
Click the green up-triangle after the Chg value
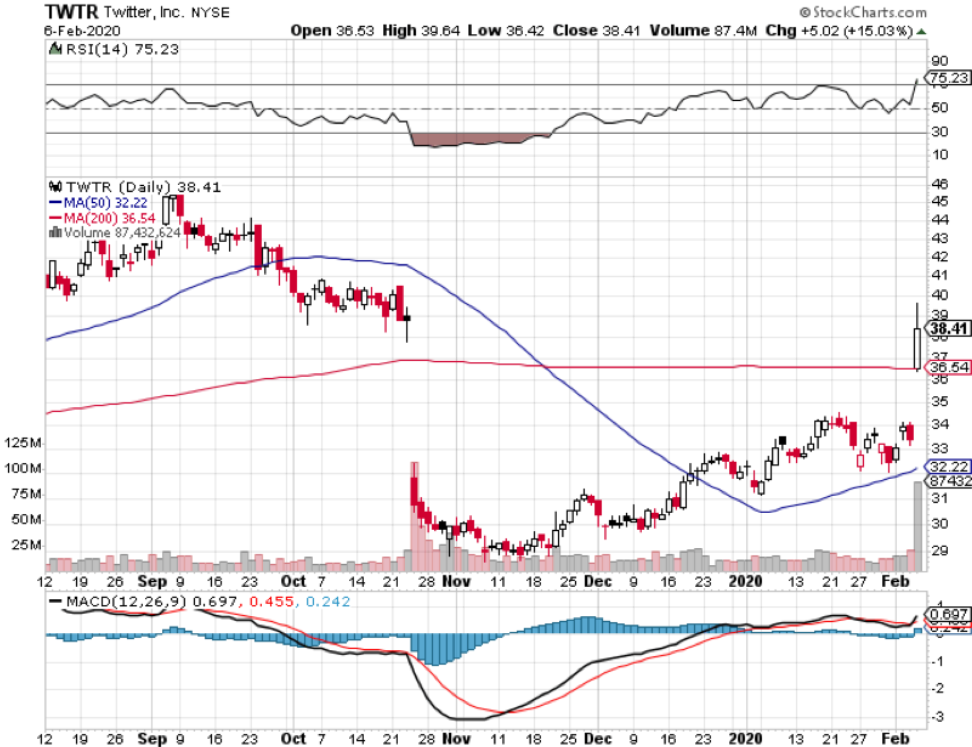click(x=922, y=31)
